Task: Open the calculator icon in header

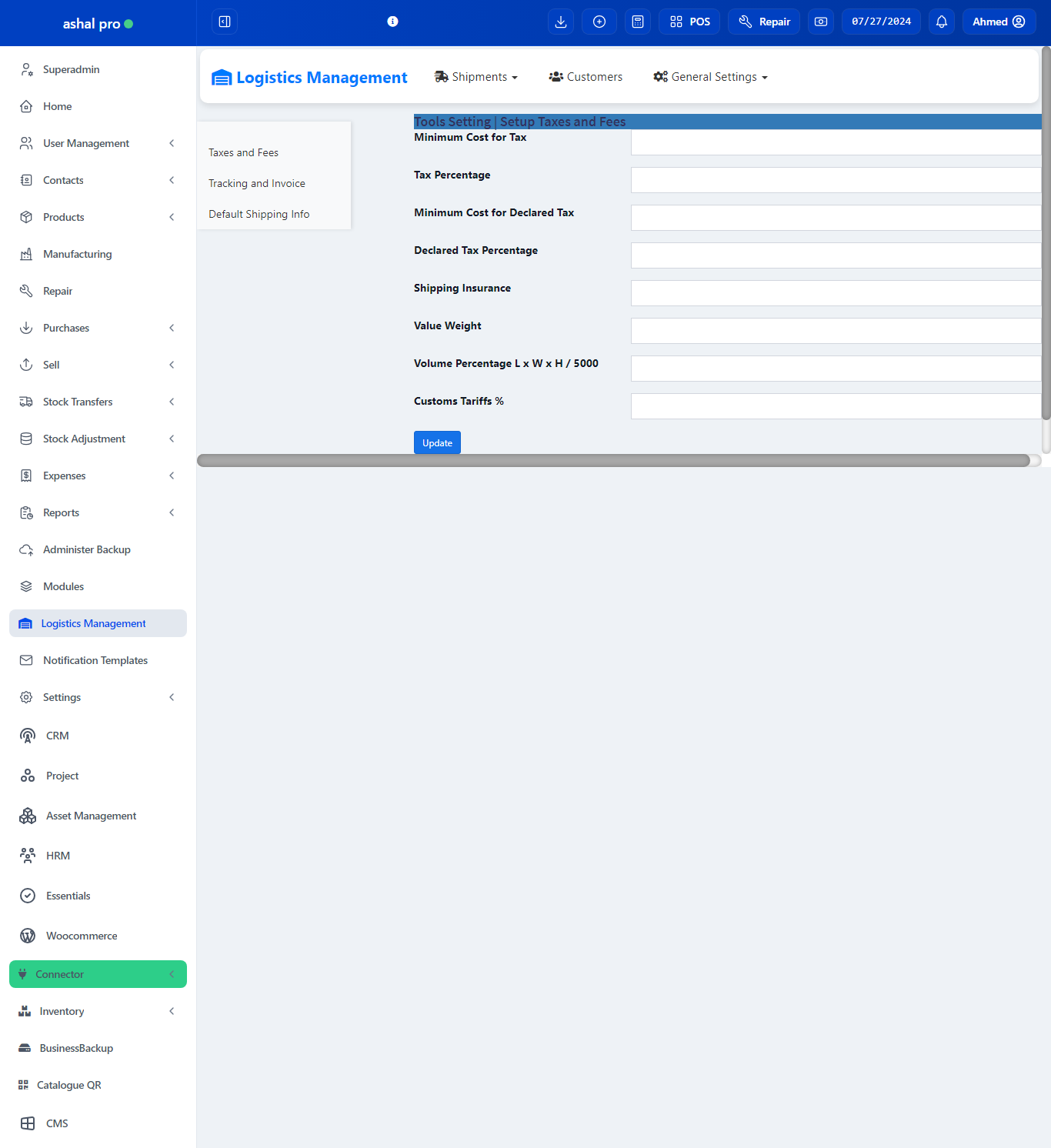Action: pyautogui.click(x=638, y=22)
